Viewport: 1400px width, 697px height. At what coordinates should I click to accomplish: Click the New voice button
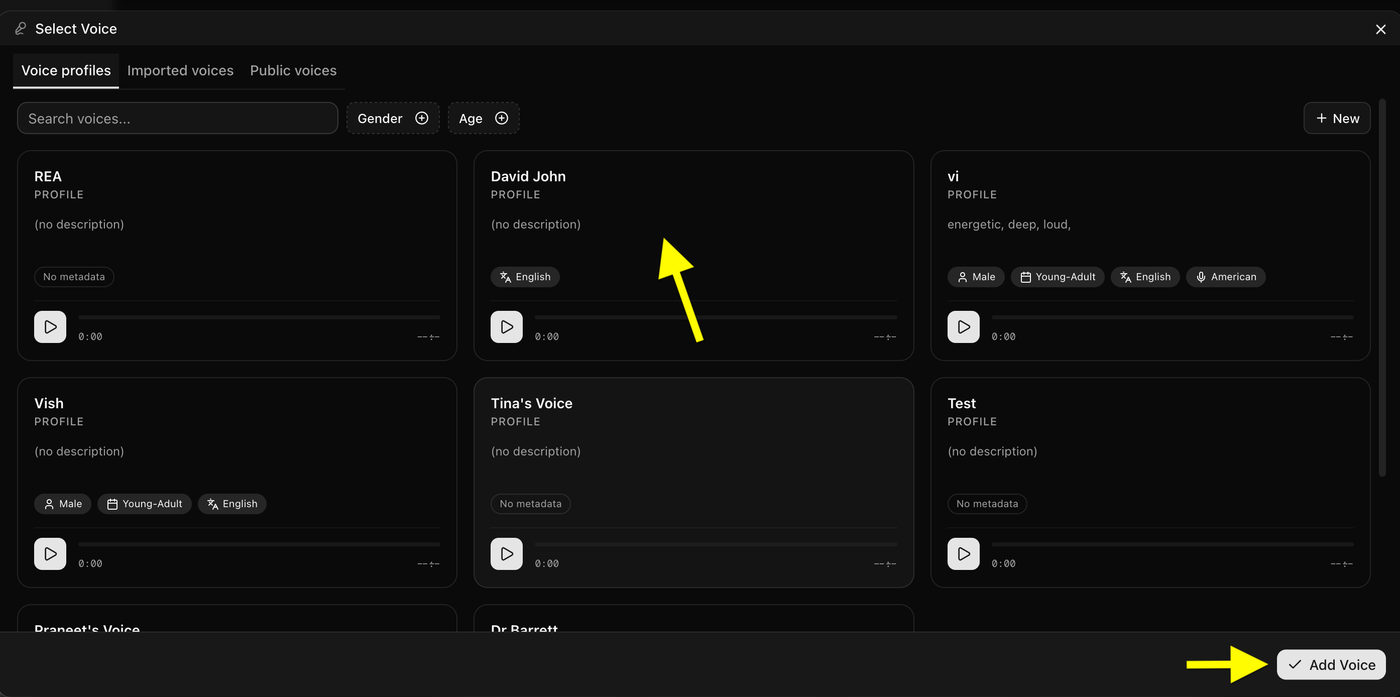[1337, 118]
